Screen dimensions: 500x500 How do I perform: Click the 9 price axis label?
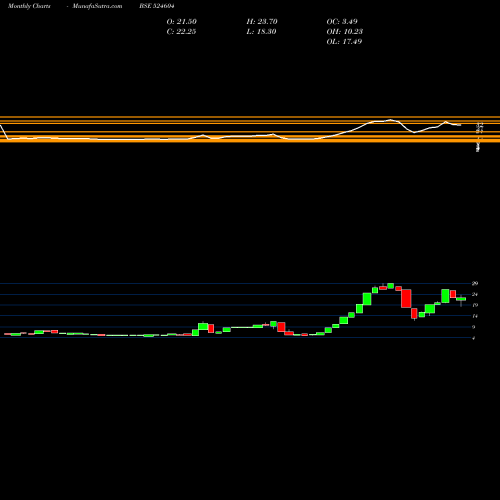pyautogui.click(x=474, y=327)
